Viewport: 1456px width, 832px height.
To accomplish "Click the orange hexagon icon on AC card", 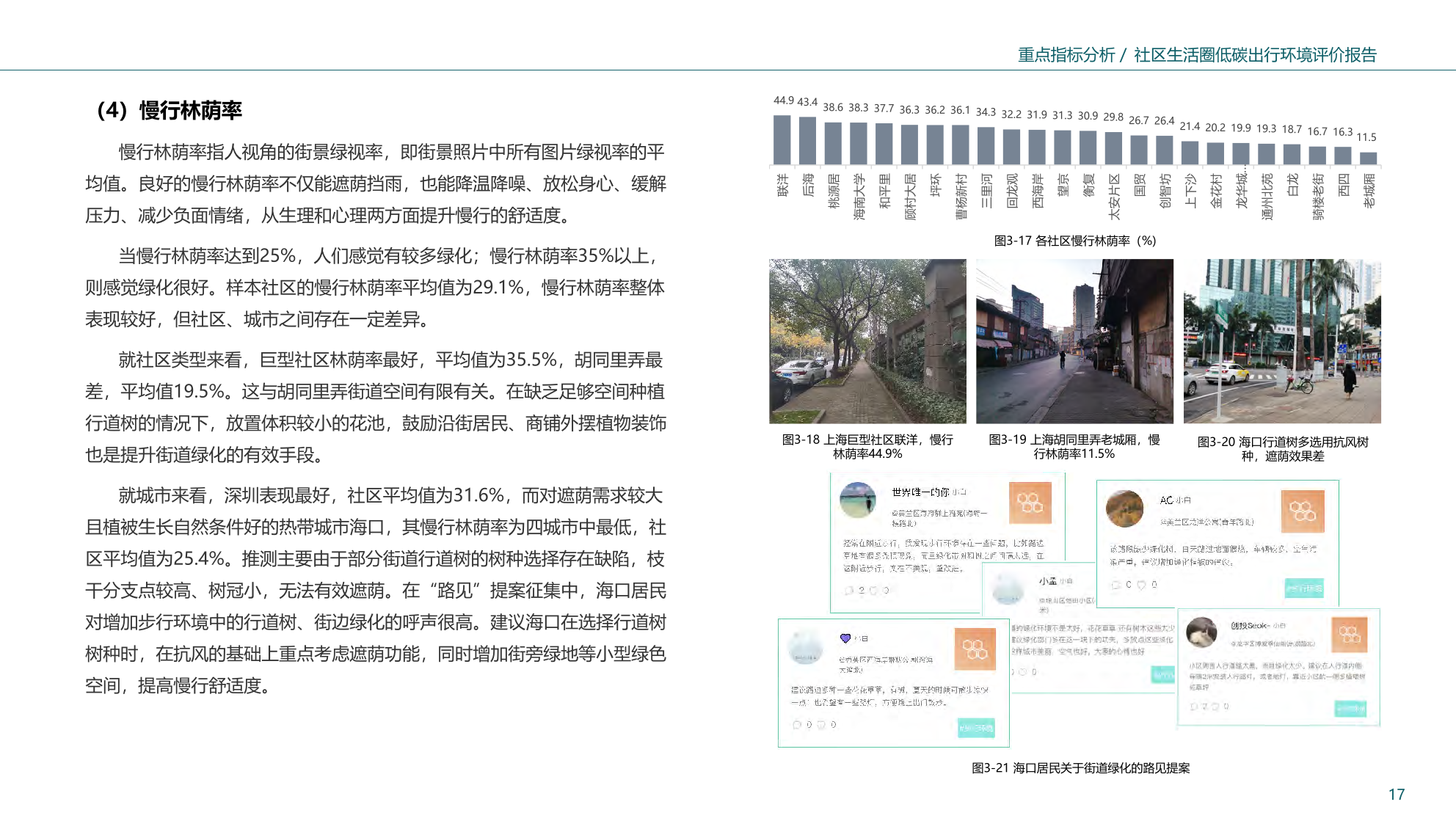I will pyautogui.click(x=1302, y=511).
